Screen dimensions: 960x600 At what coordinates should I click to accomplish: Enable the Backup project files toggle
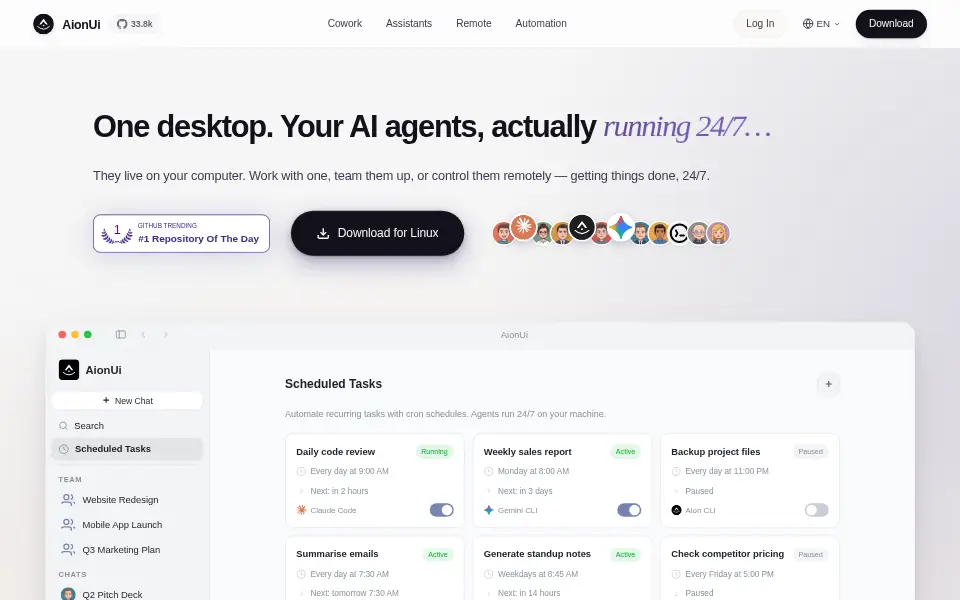click(x=816, y=510)
